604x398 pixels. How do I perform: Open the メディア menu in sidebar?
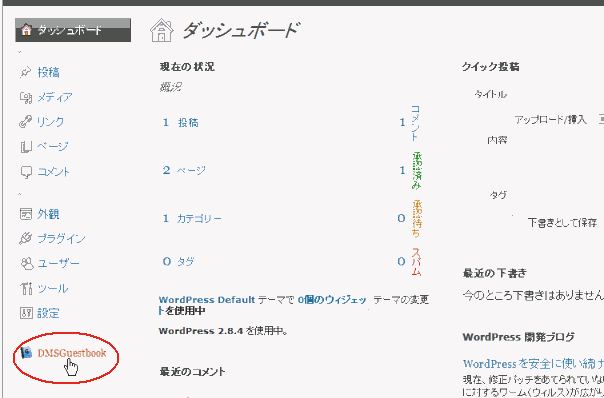pyautogui.click(x=54, y=97)
